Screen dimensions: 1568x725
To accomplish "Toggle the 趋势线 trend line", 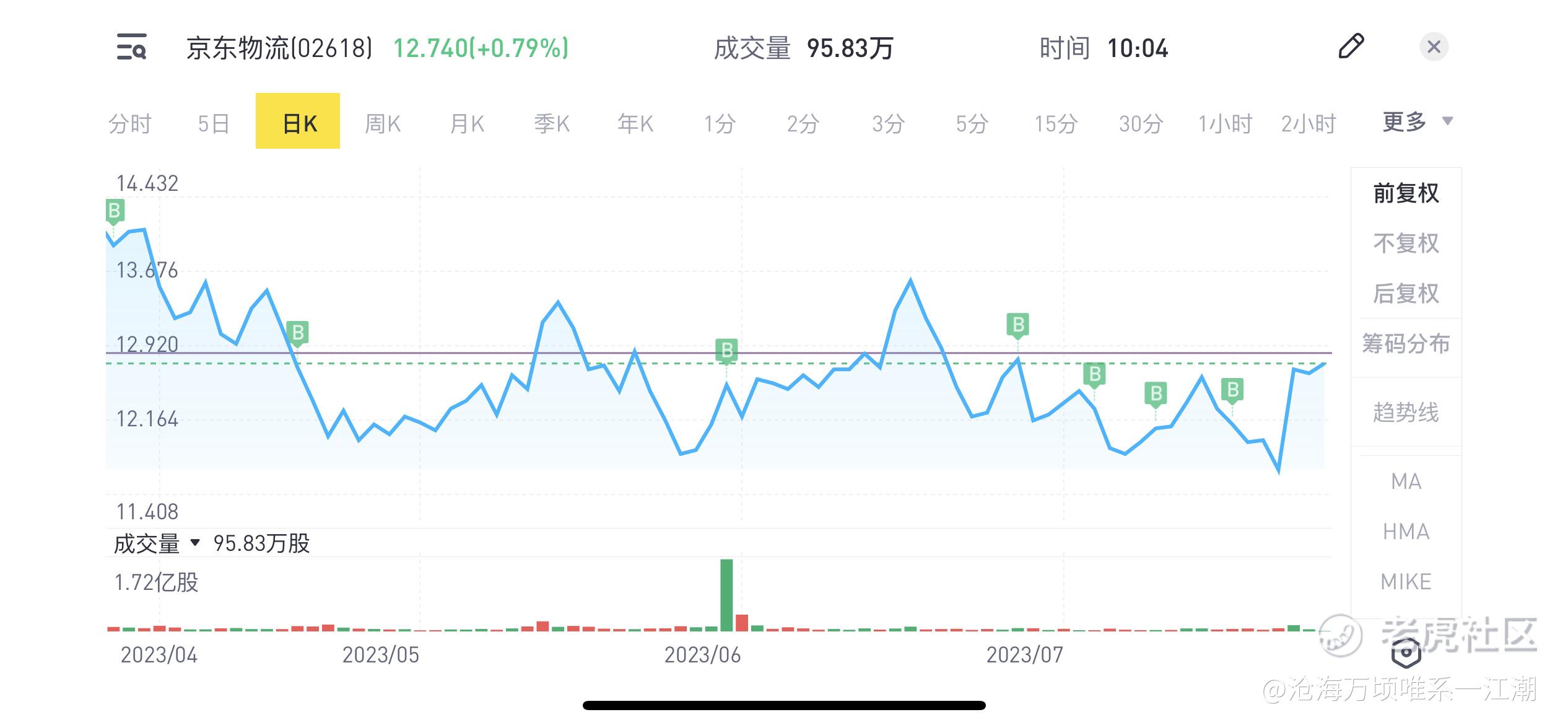I will point(1406,412).
